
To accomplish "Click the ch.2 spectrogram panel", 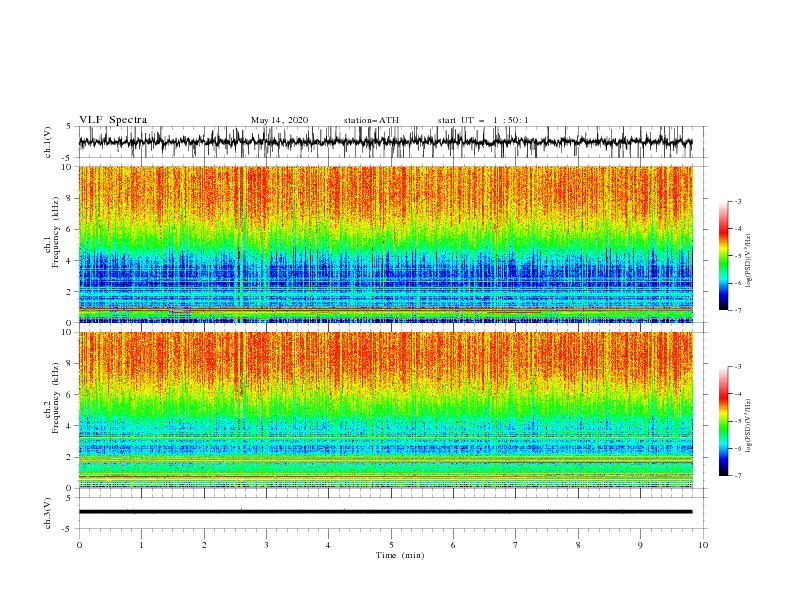I will point(385,410).
